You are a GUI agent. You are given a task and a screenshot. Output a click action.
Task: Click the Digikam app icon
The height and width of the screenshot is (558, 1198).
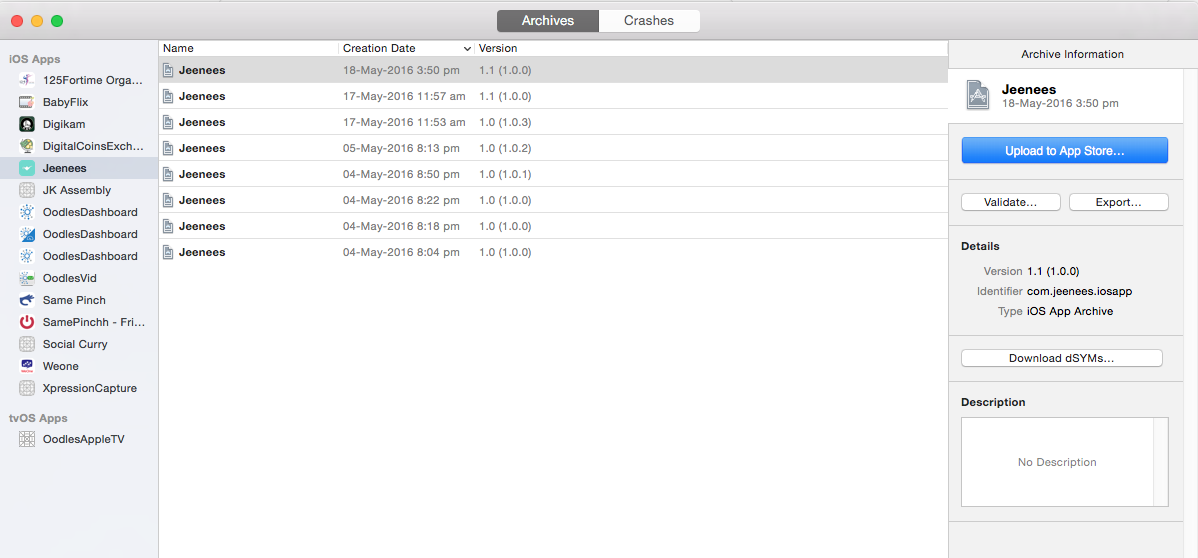[27, 124]
